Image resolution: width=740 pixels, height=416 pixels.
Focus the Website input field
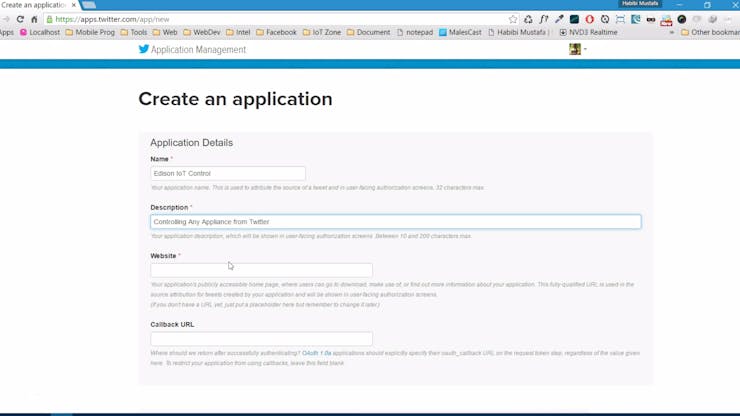(x=261, y=270)
